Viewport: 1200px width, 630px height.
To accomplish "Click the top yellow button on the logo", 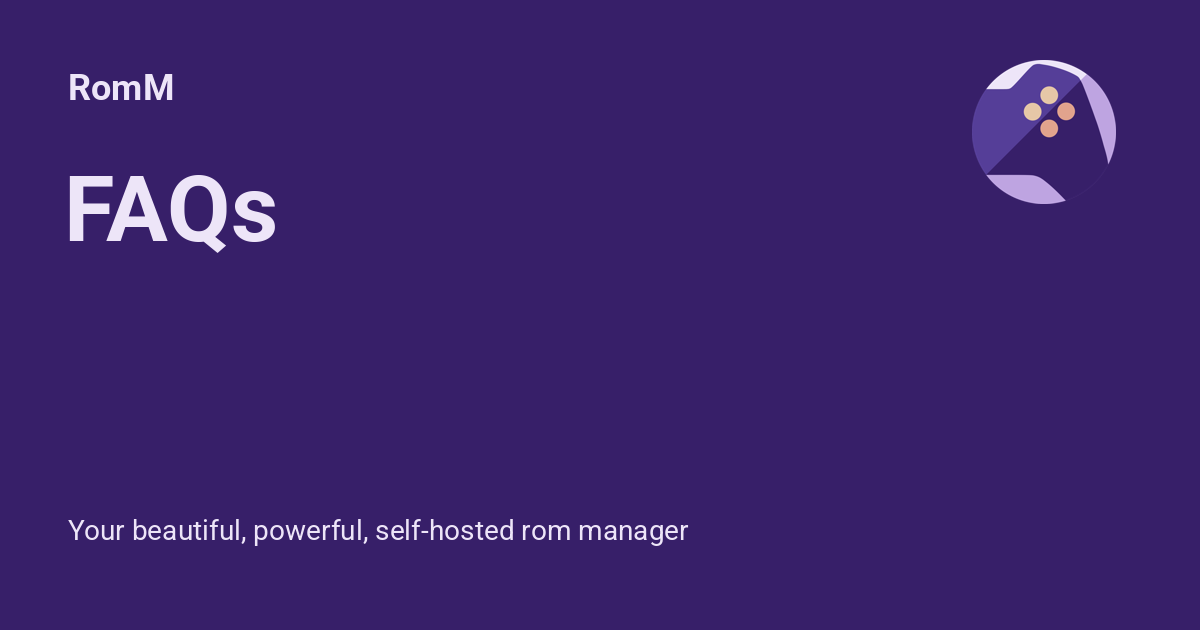I will point(1049,95).
